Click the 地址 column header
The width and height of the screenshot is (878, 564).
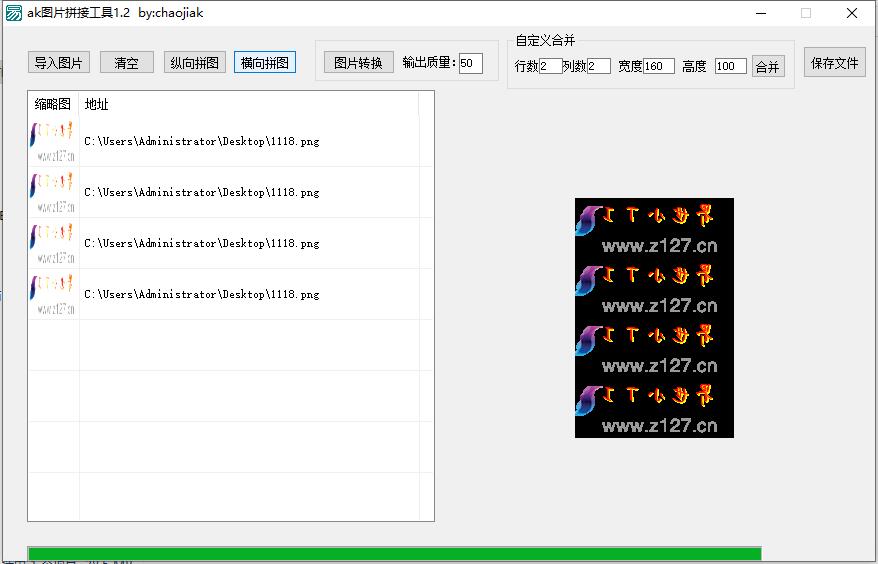(x=249, y=104)
